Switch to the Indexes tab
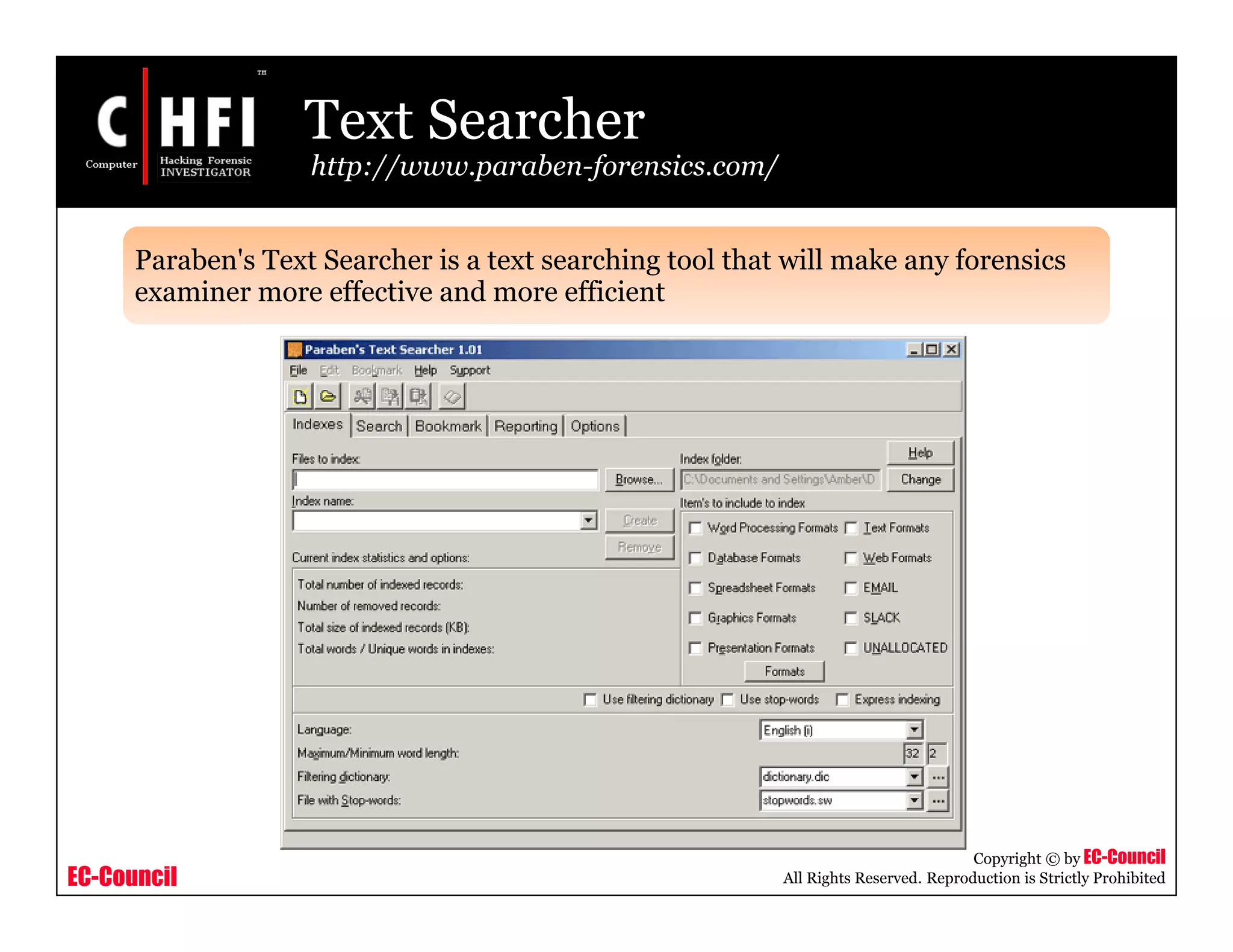 (318, 424)
